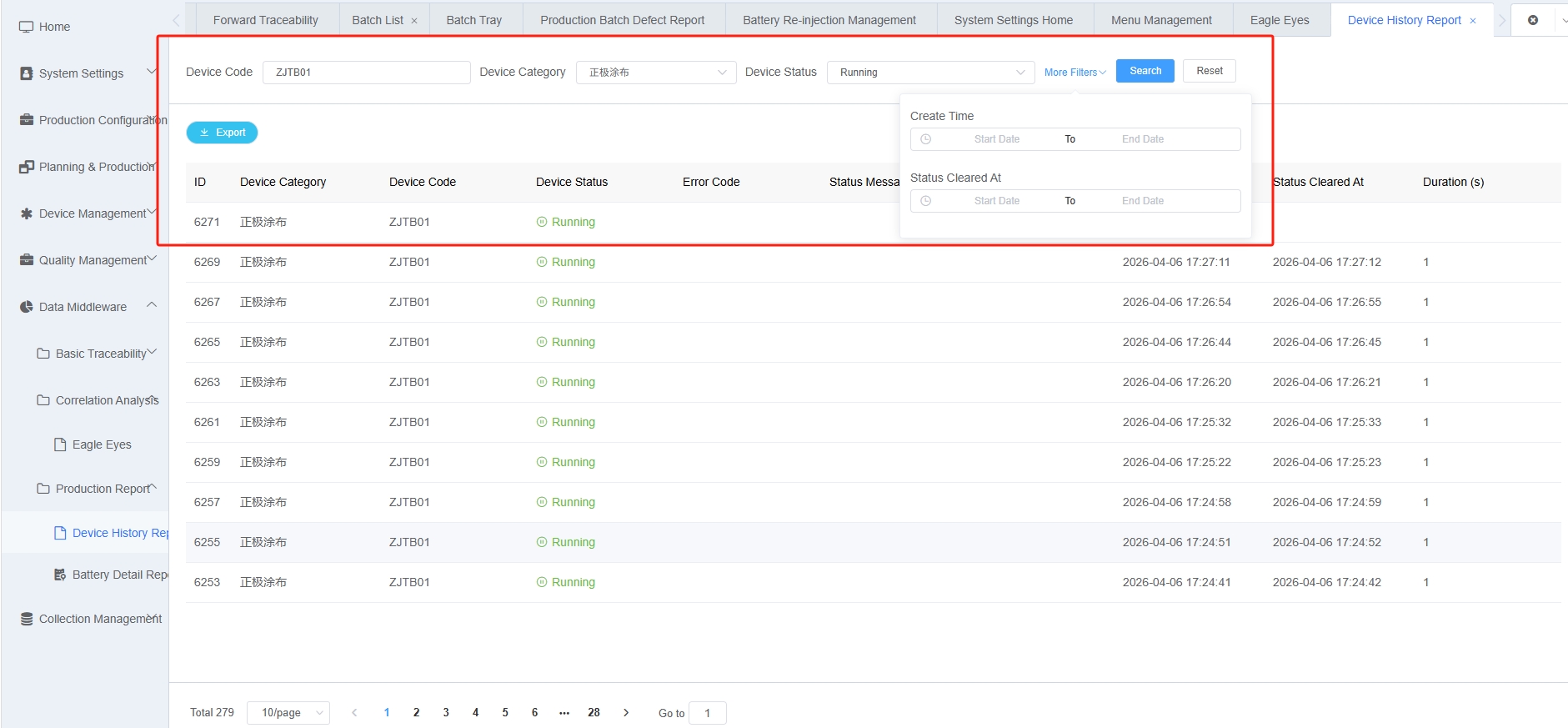Click the Running status in row 6255
1568x728 pixels.
point(566,542)
